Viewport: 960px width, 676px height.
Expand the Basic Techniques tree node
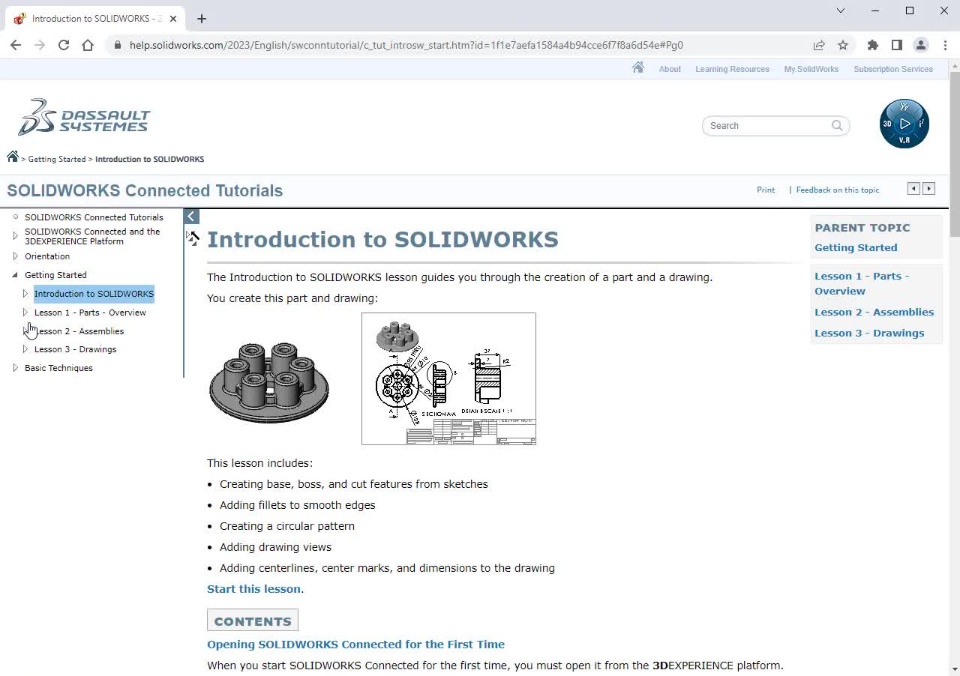[x=15, y=367]
